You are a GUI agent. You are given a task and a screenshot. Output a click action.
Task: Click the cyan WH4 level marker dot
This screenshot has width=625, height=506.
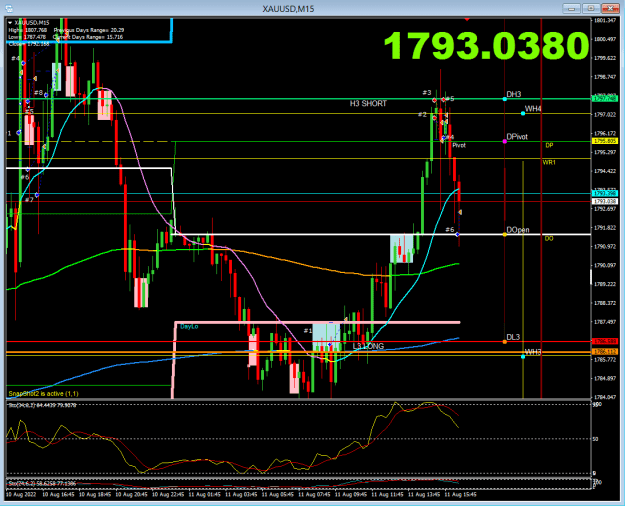point(523,114)
